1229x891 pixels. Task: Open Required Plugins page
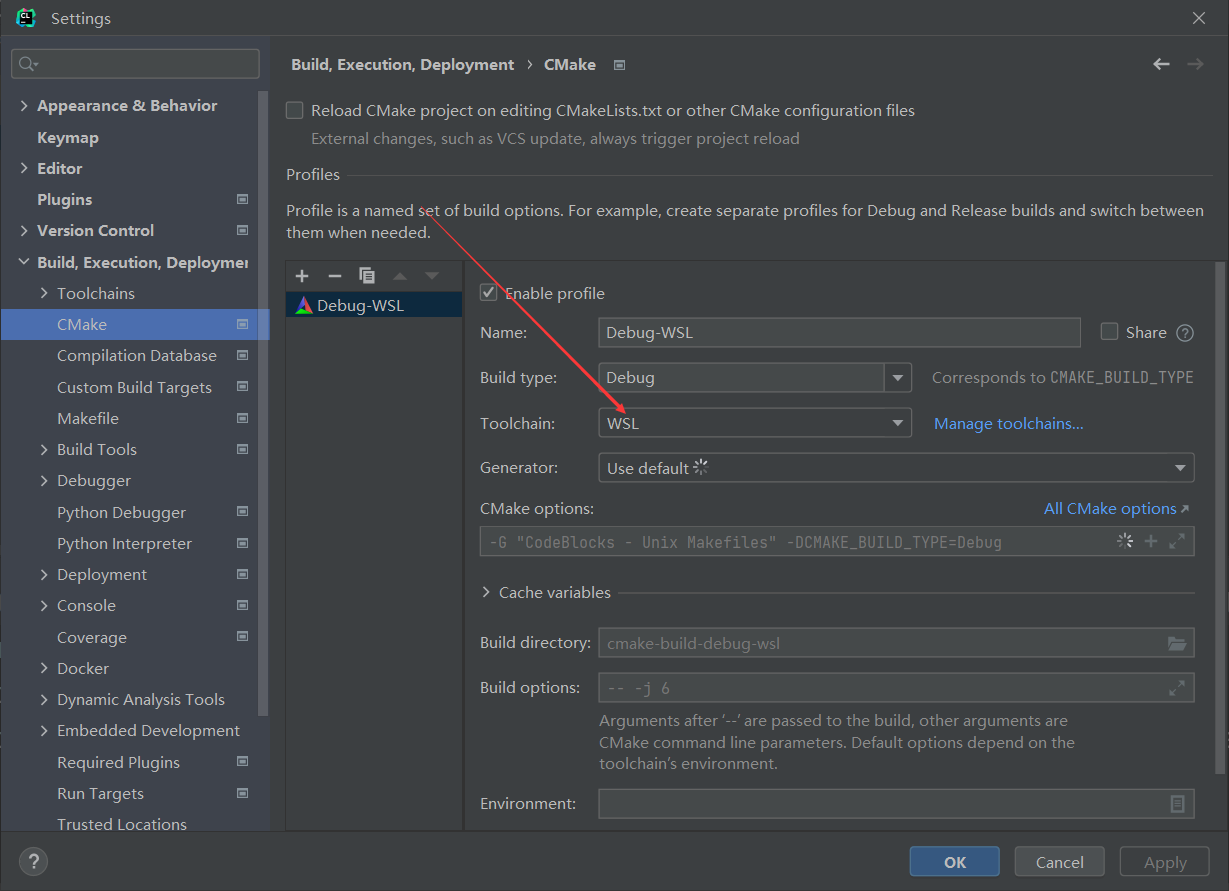pos(119,762)
